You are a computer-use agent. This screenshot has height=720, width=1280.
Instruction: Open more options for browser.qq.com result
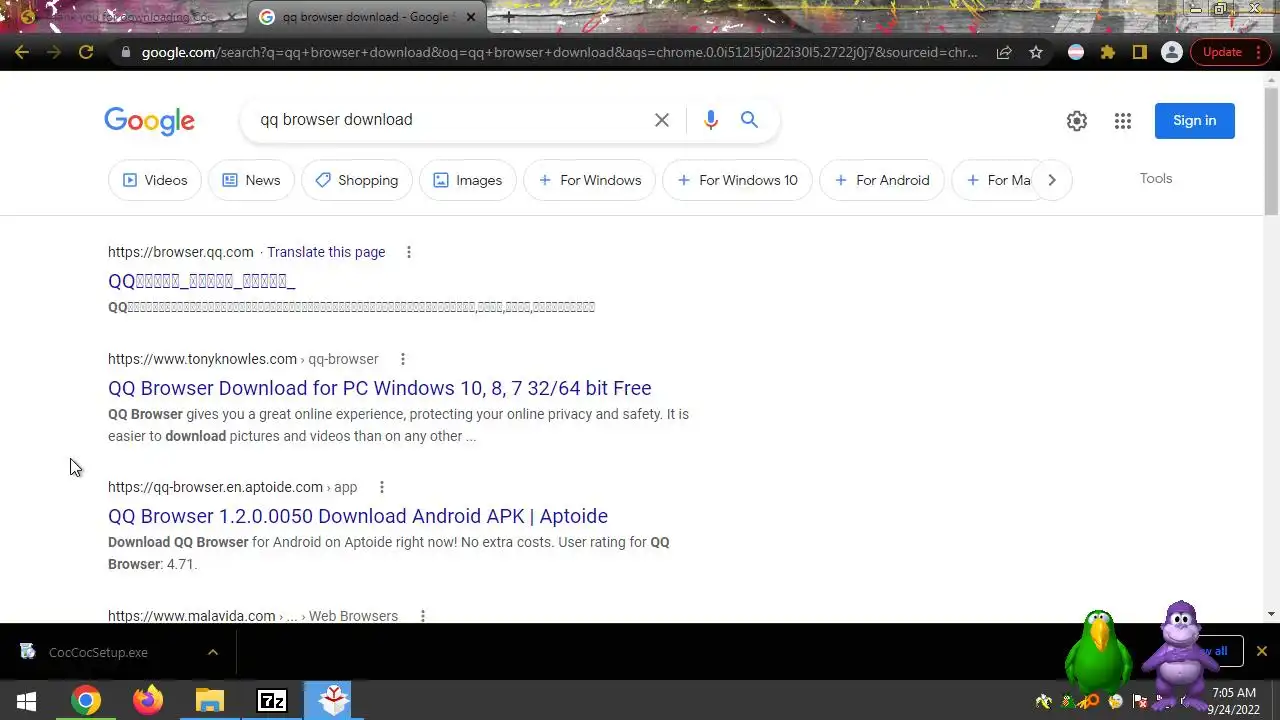(408, 252)
